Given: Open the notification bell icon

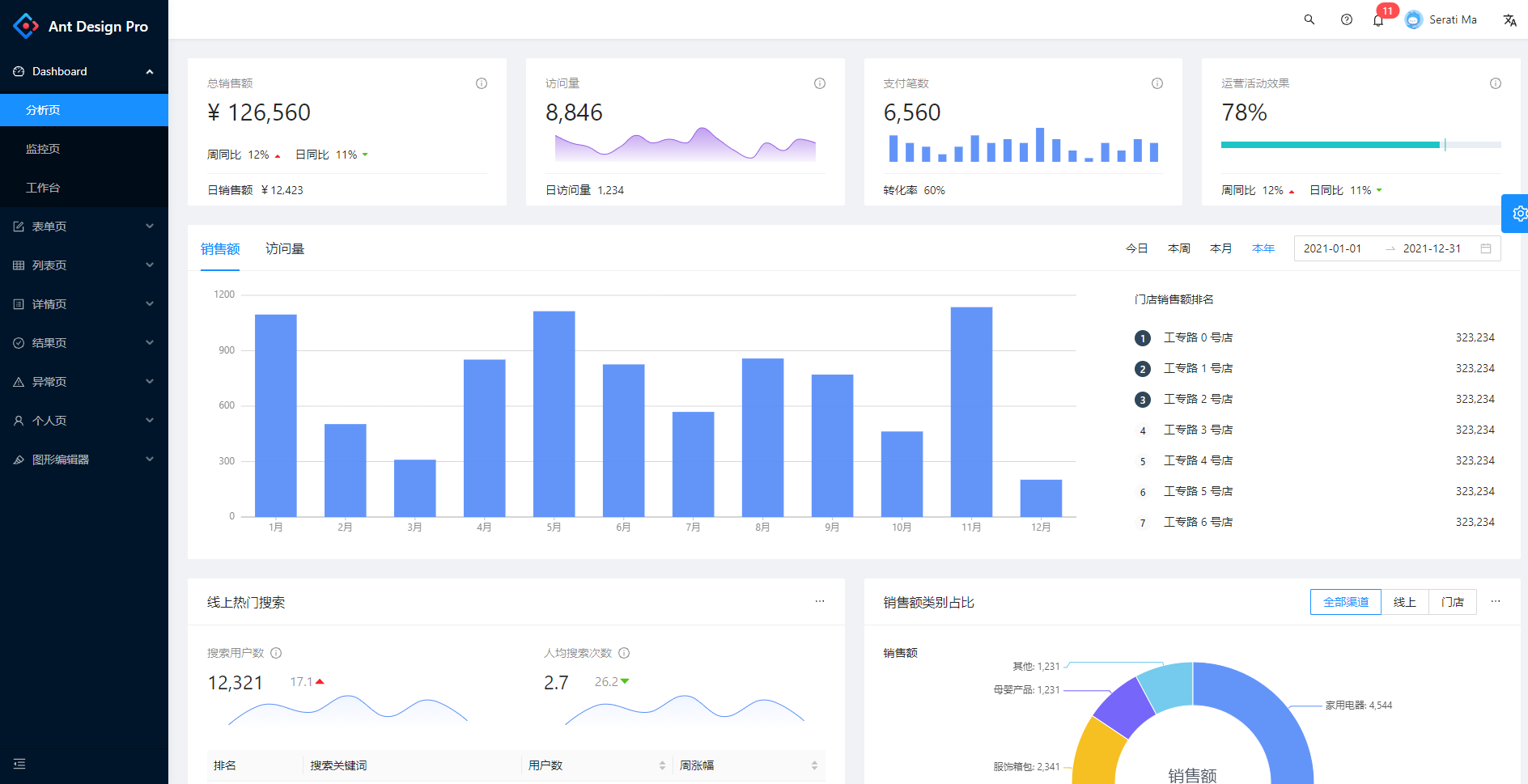Looking at the screenshot, I should (x=1378, y=20).
